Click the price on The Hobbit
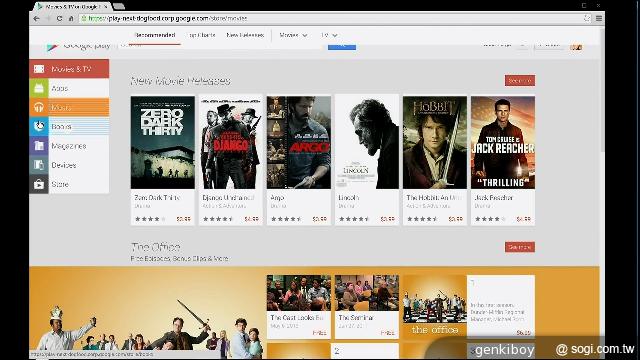 (x=456, y=219)
